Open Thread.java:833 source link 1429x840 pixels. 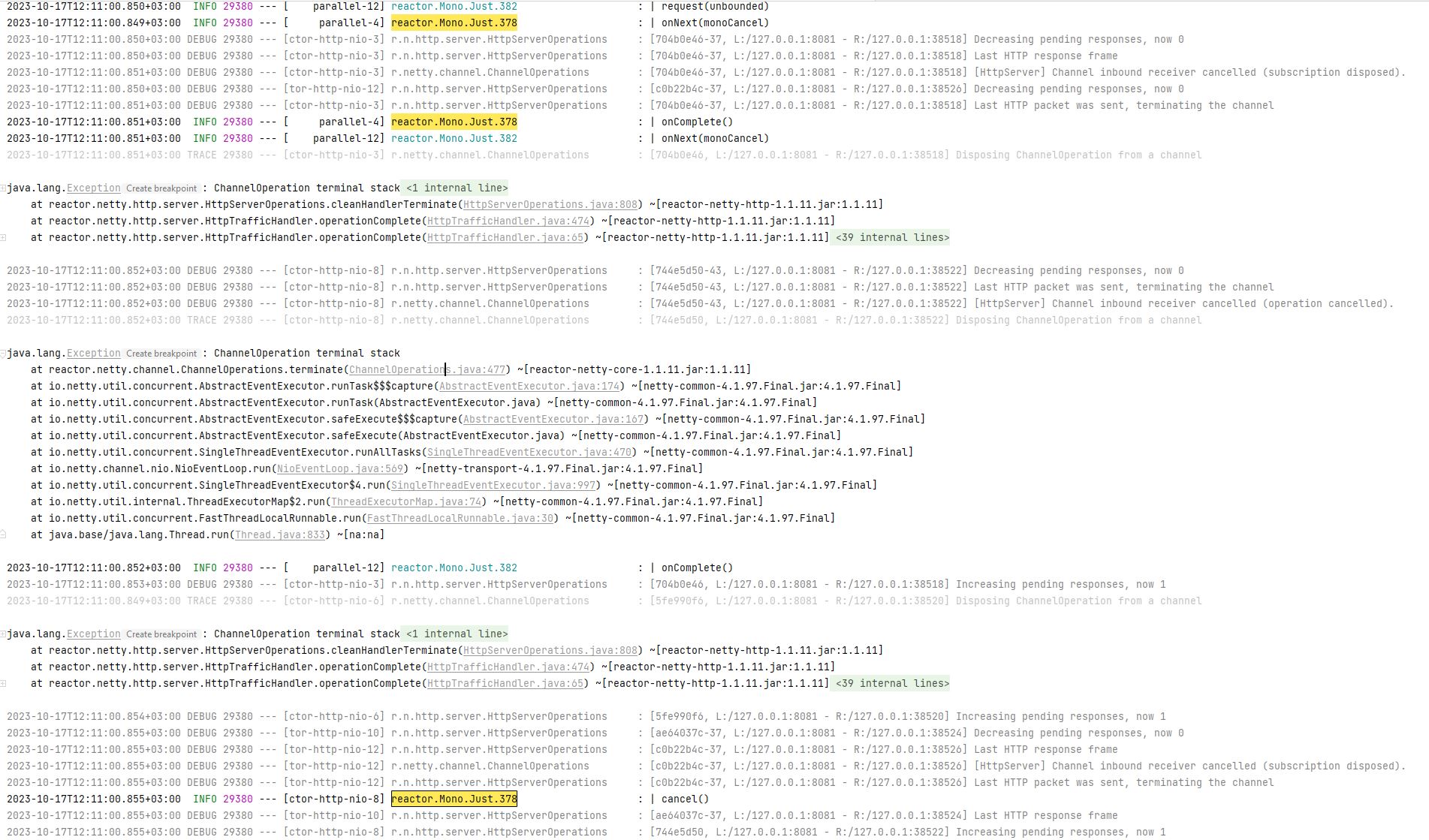click(279, 534)
